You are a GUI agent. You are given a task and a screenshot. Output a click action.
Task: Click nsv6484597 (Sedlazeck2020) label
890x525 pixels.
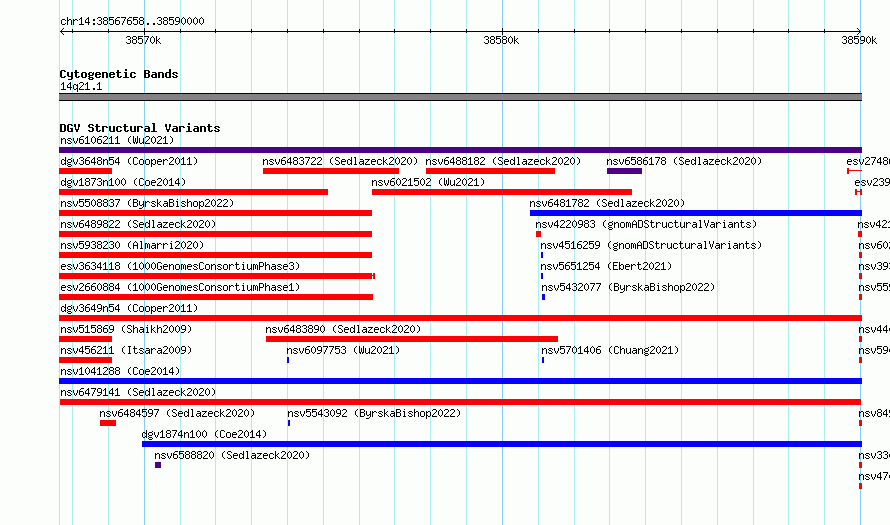pos(177,413)
